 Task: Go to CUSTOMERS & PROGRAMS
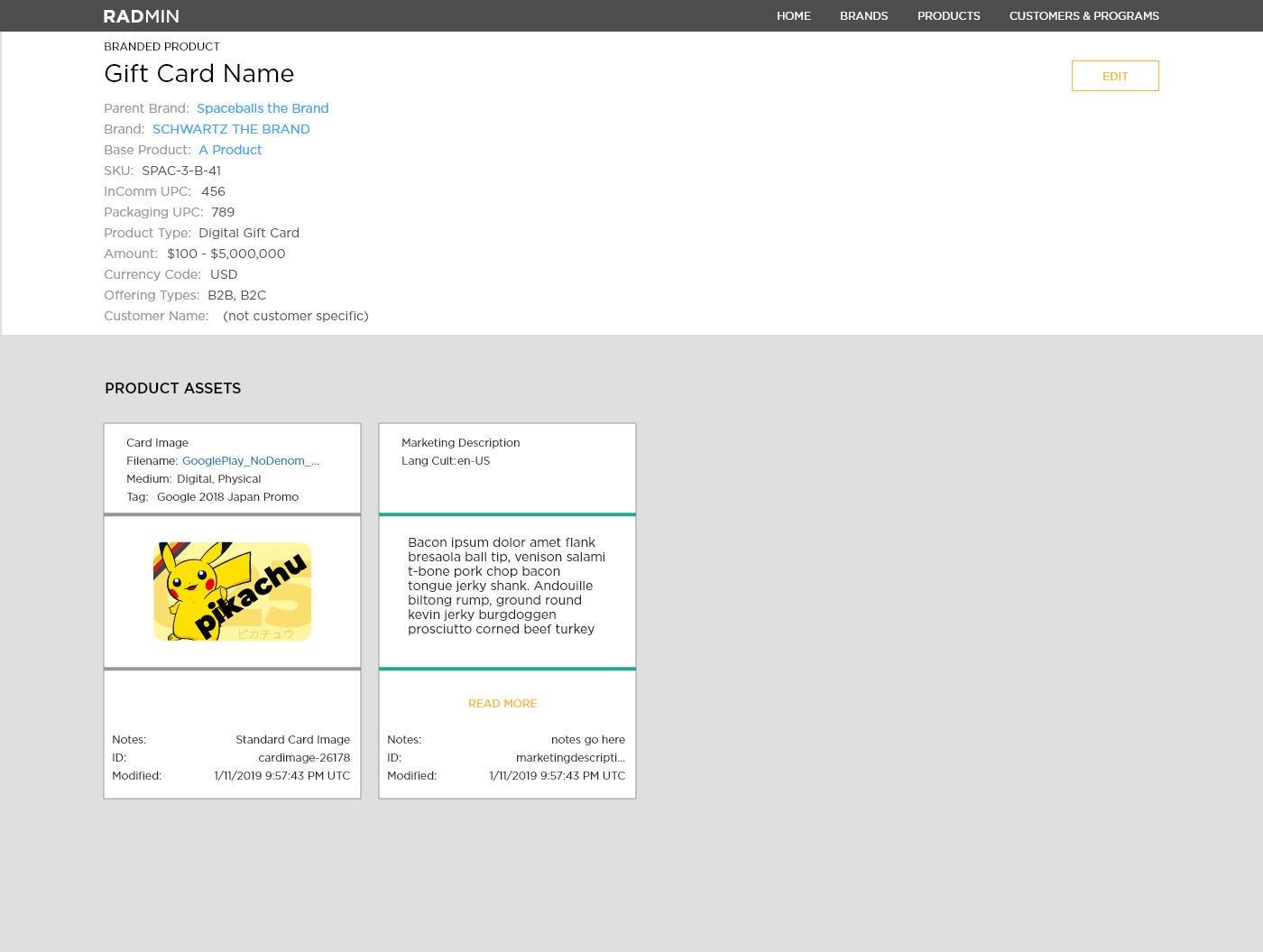tap(1084, 15)
